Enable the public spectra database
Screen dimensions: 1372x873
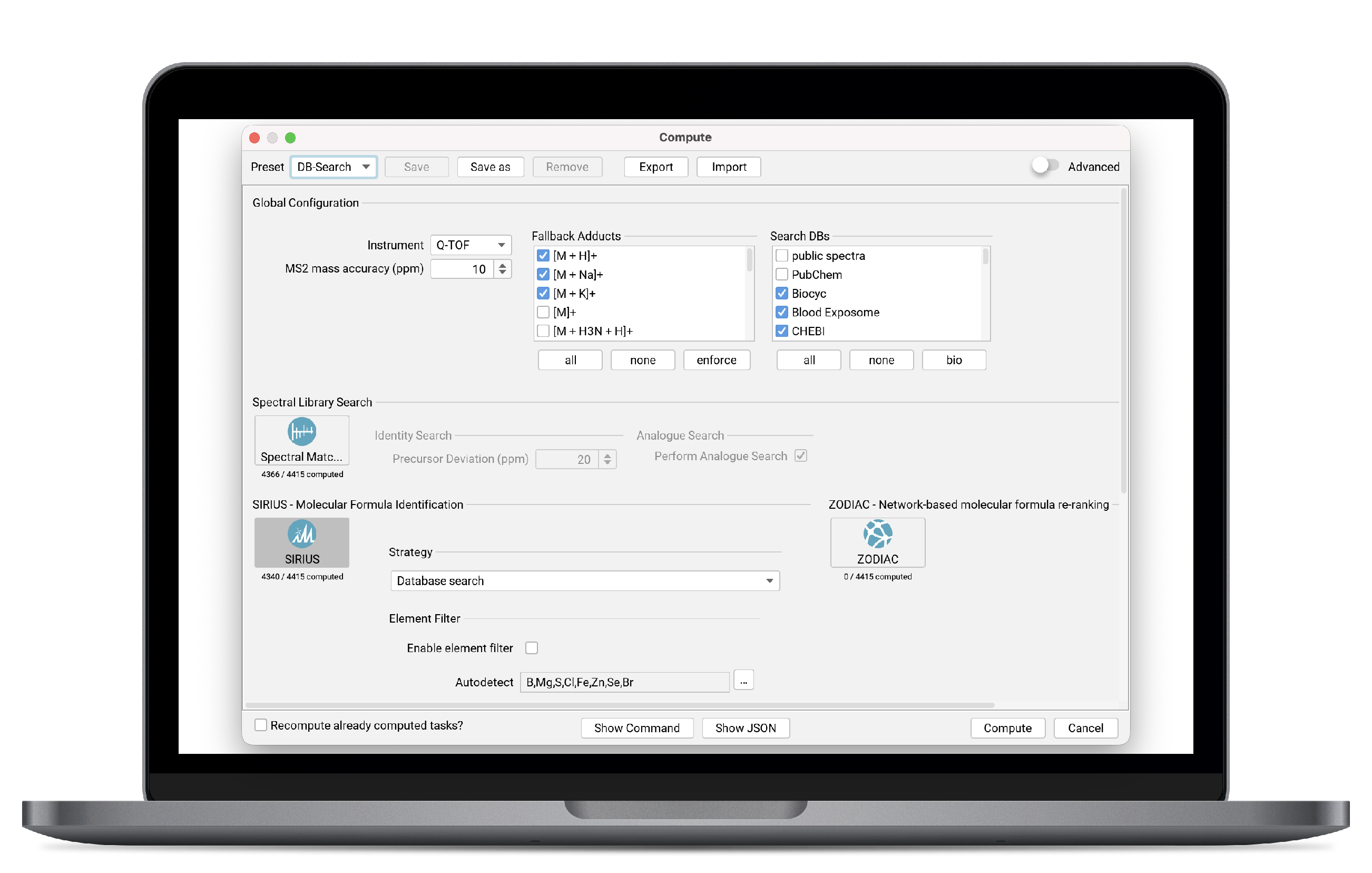click(x=782, y=256)
